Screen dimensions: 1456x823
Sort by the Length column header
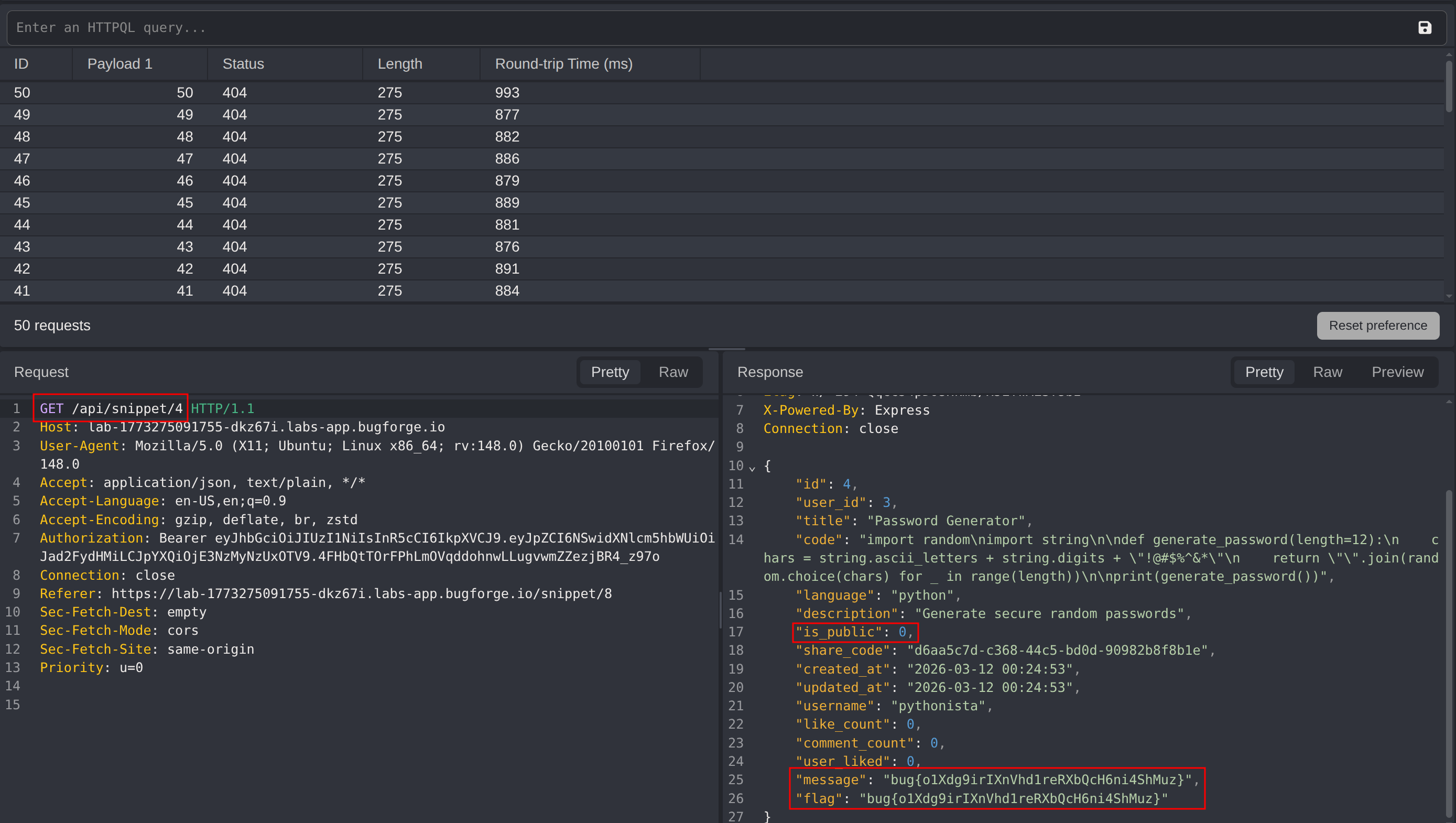coord(399,64)
